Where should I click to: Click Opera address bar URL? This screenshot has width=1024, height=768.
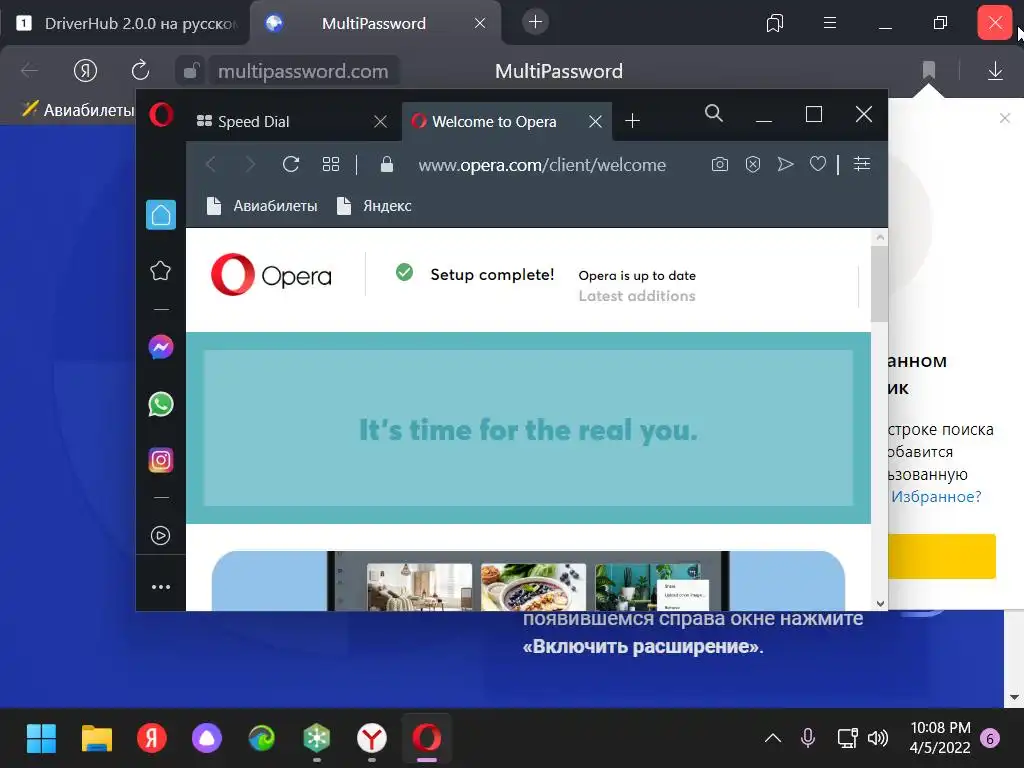[542, 165]
